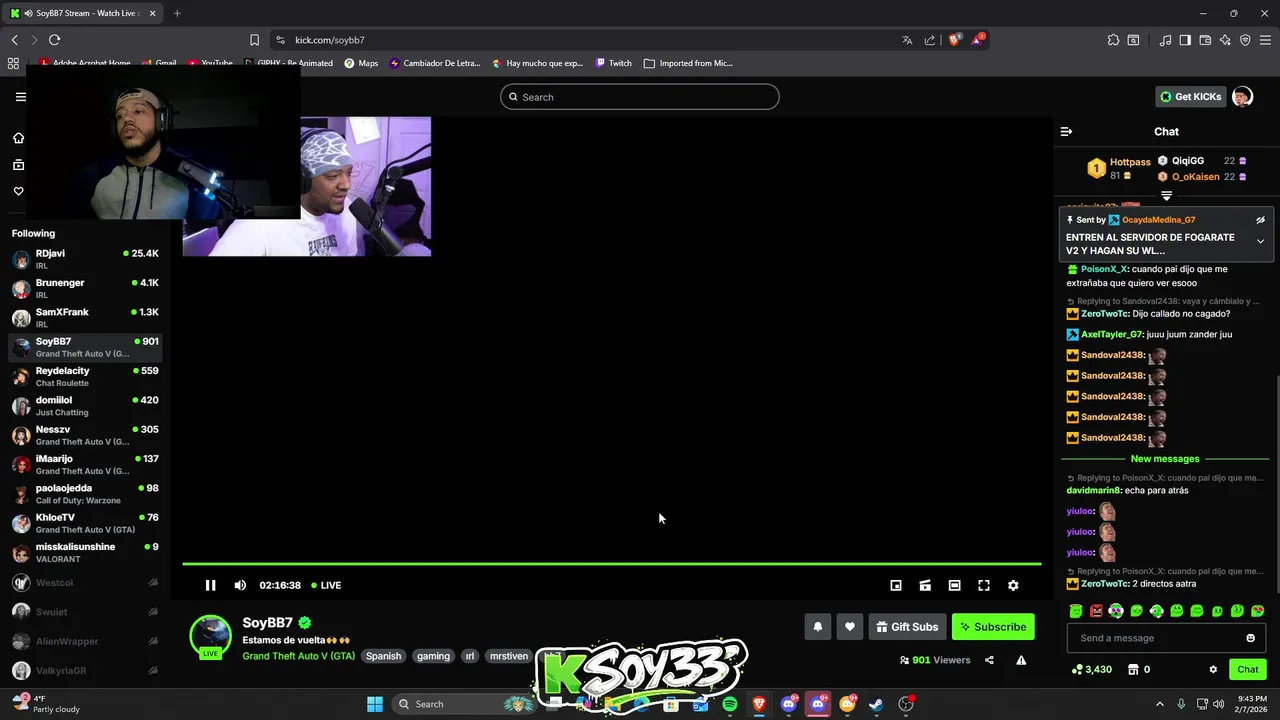Image resolution: width=1280 pixels, height=720 pixels.
Task: Open browser extensions puzzle icon
Action: coord(1113,40)
